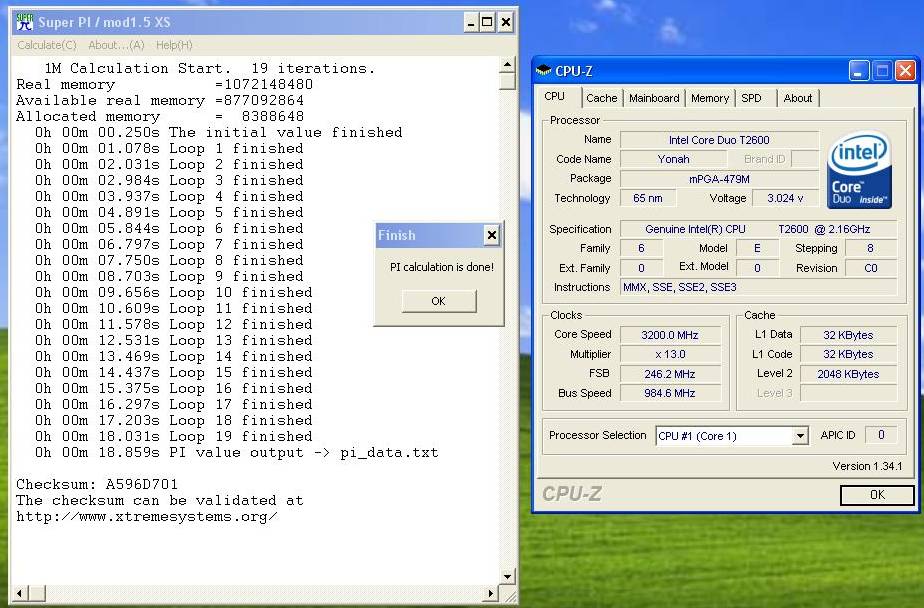Click the 1M Calculation Start line
This screenshot has height=608, width=924.
pos(209,69)
